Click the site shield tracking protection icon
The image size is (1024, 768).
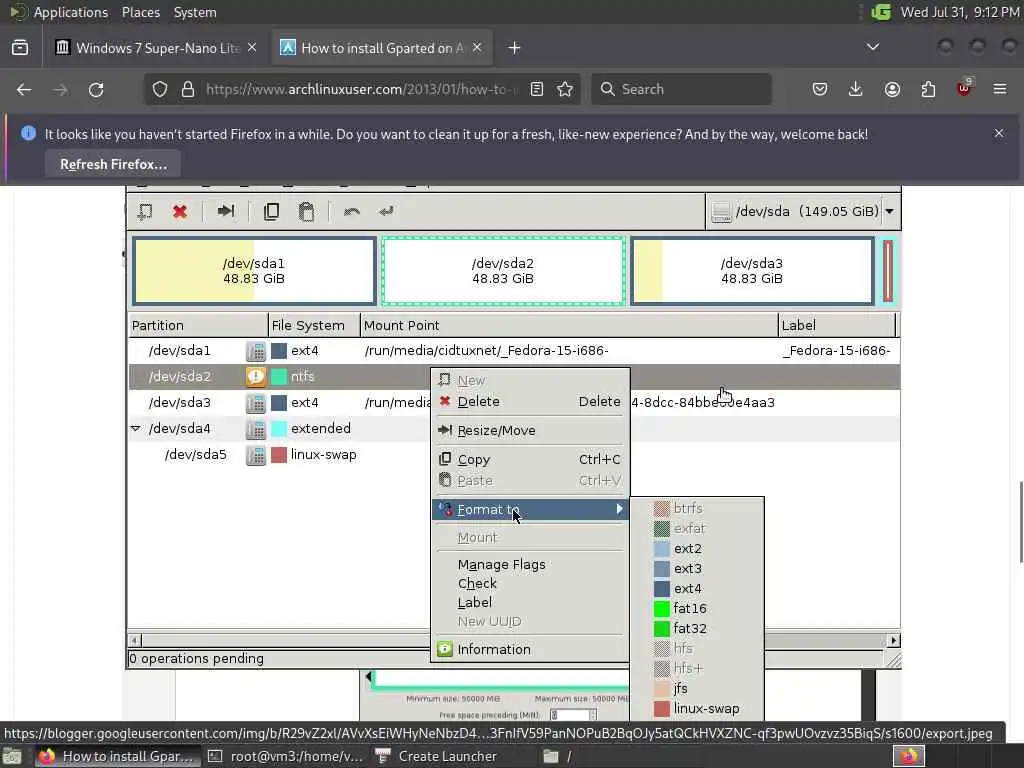[x=160, y=89]
